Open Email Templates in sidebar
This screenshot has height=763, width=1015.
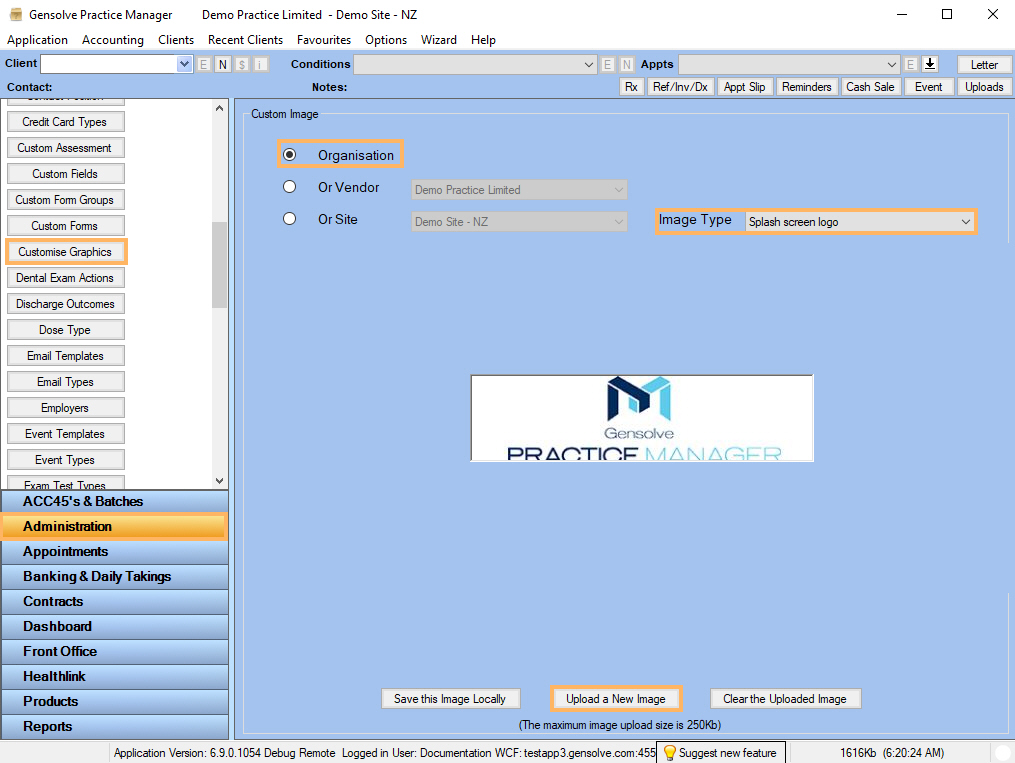pyautogui.click(x=65, y=356)
